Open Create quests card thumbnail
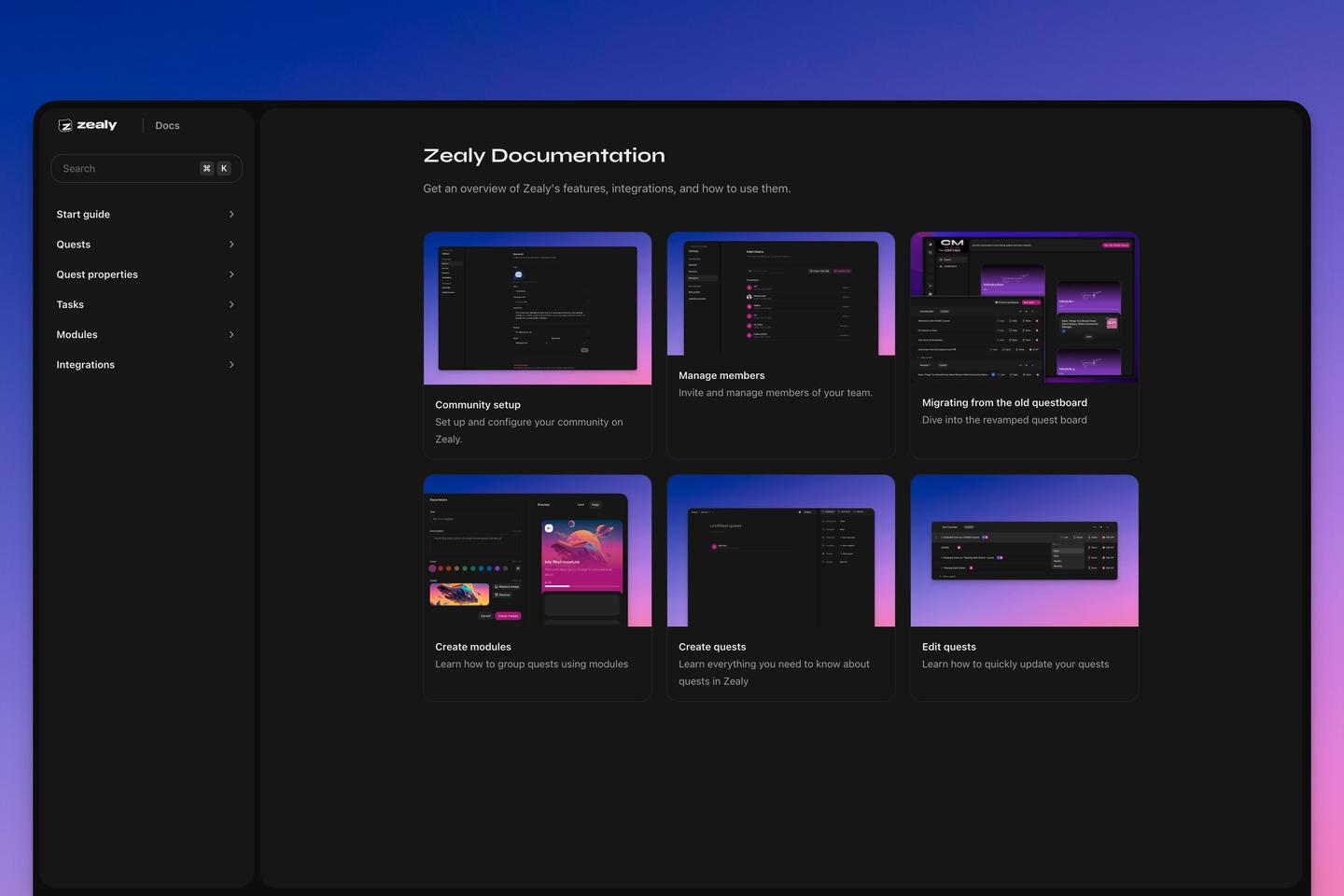 pyautogui.click(x=781, y=551)
